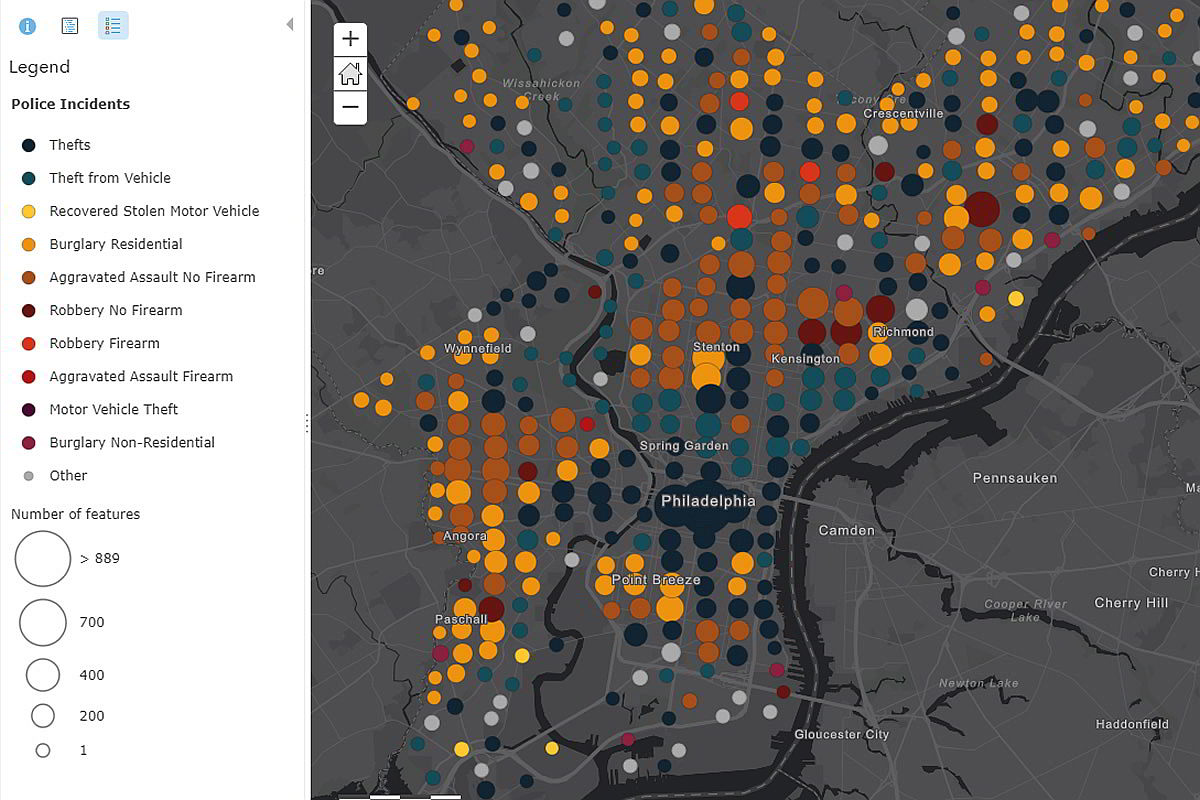Screen dimensions: 1200x800
Task: Click the Motor Vehicle Theft swatch
Action: pyautogui.click(x=29, y=409)
